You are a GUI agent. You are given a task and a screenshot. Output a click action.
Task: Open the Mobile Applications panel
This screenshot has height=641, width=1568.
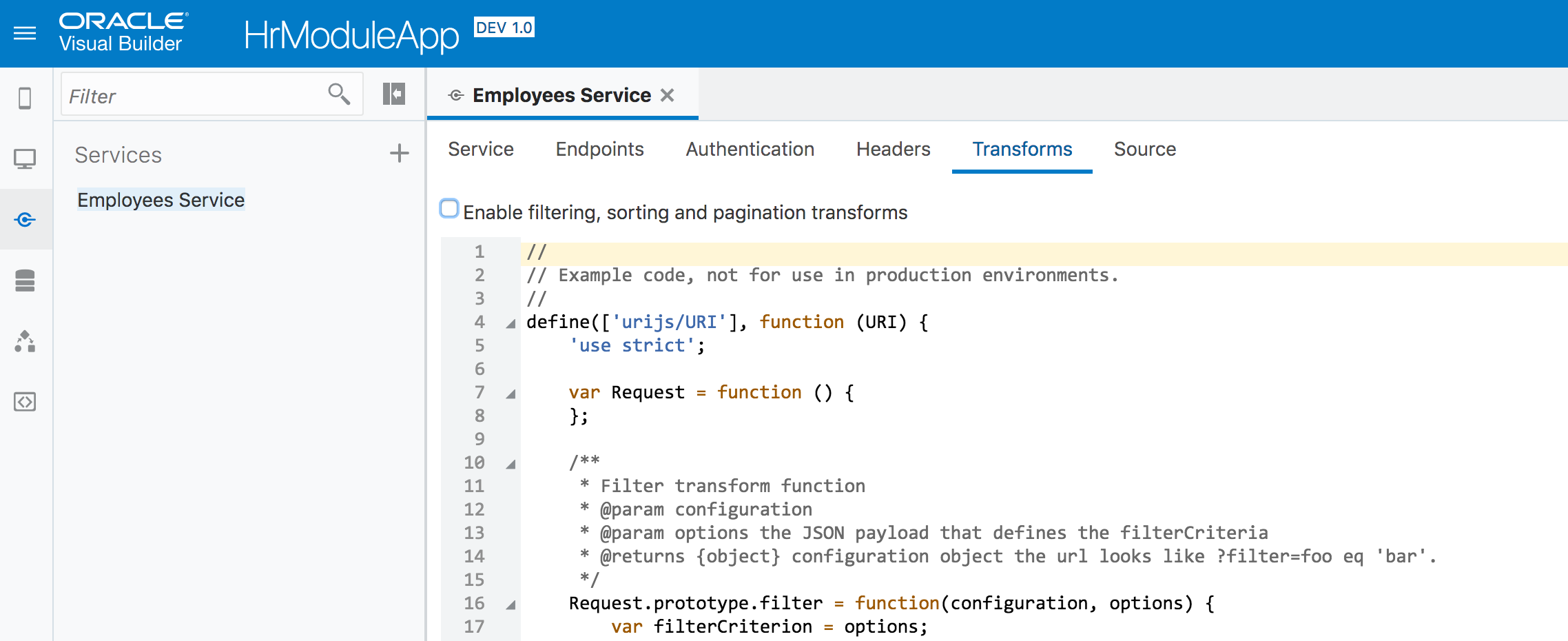[25, 99]
